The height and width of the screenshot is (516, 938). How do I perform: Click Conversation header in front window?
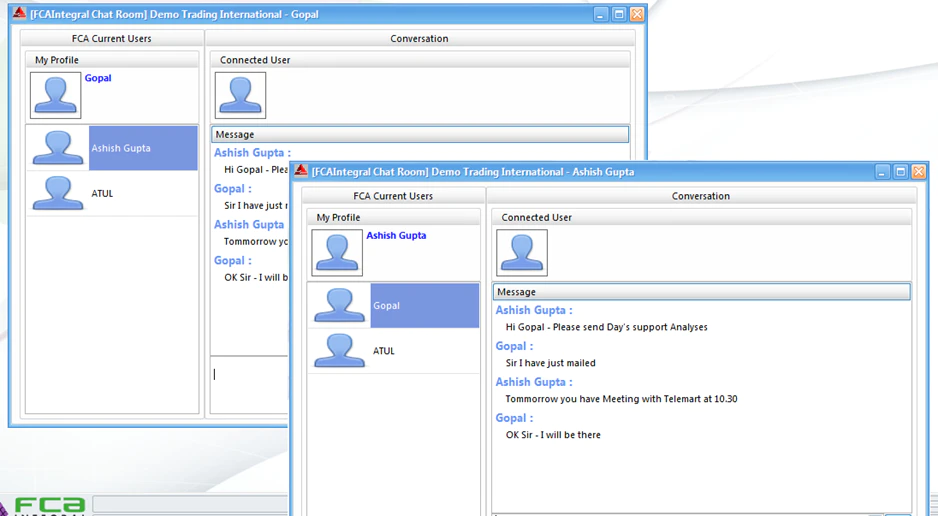pyautogui.click(x=701, y=196)
